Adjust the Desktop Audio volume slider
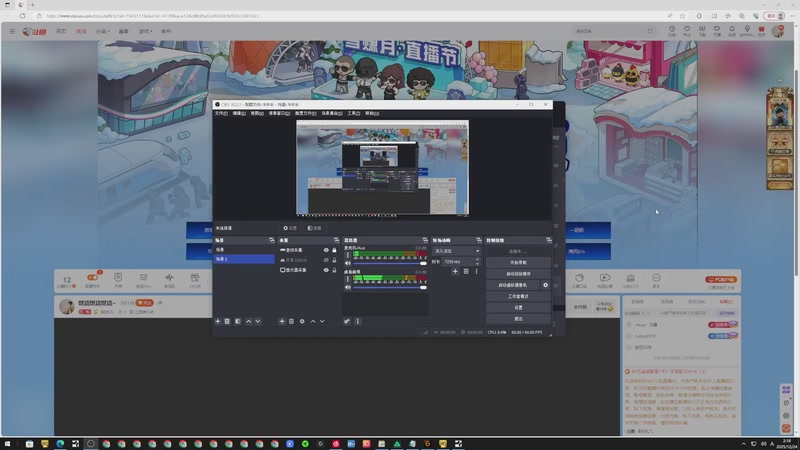Image resolution: width=800 pixels, height=450 pixels. pyautogui.click(x=390, y=287)
